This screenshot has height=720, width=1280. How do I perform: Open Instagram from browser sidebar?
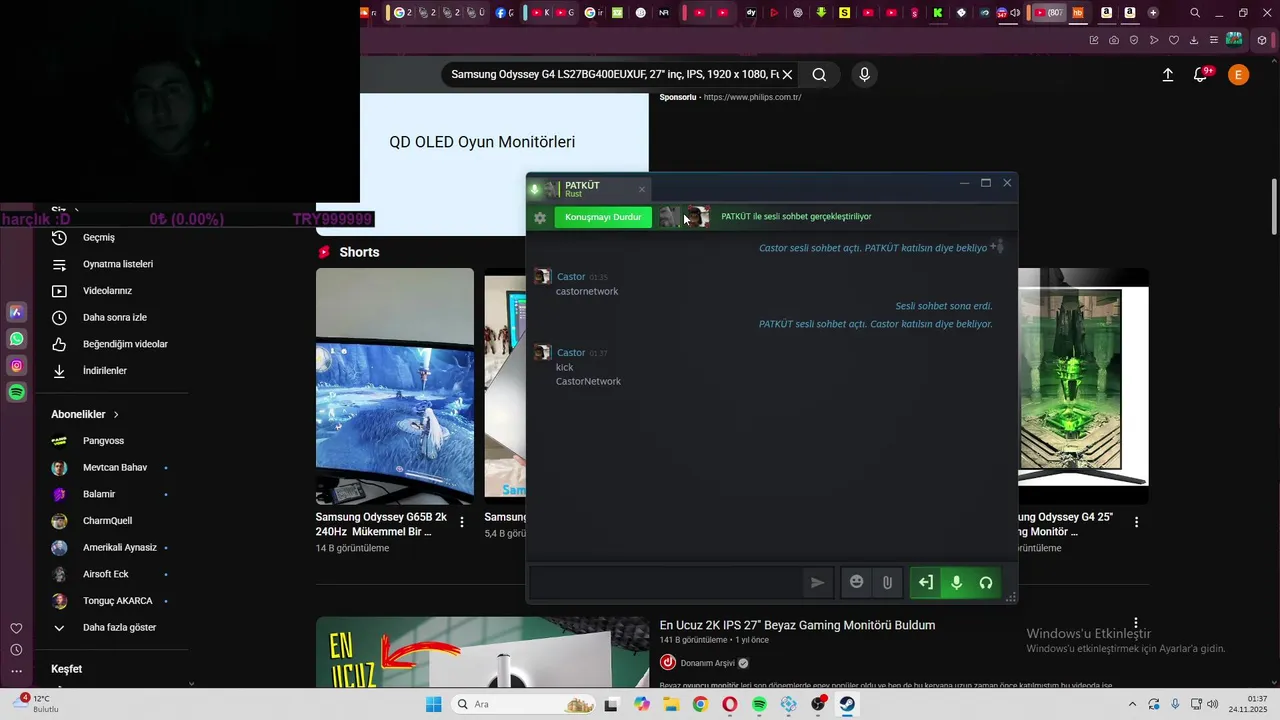17,366
